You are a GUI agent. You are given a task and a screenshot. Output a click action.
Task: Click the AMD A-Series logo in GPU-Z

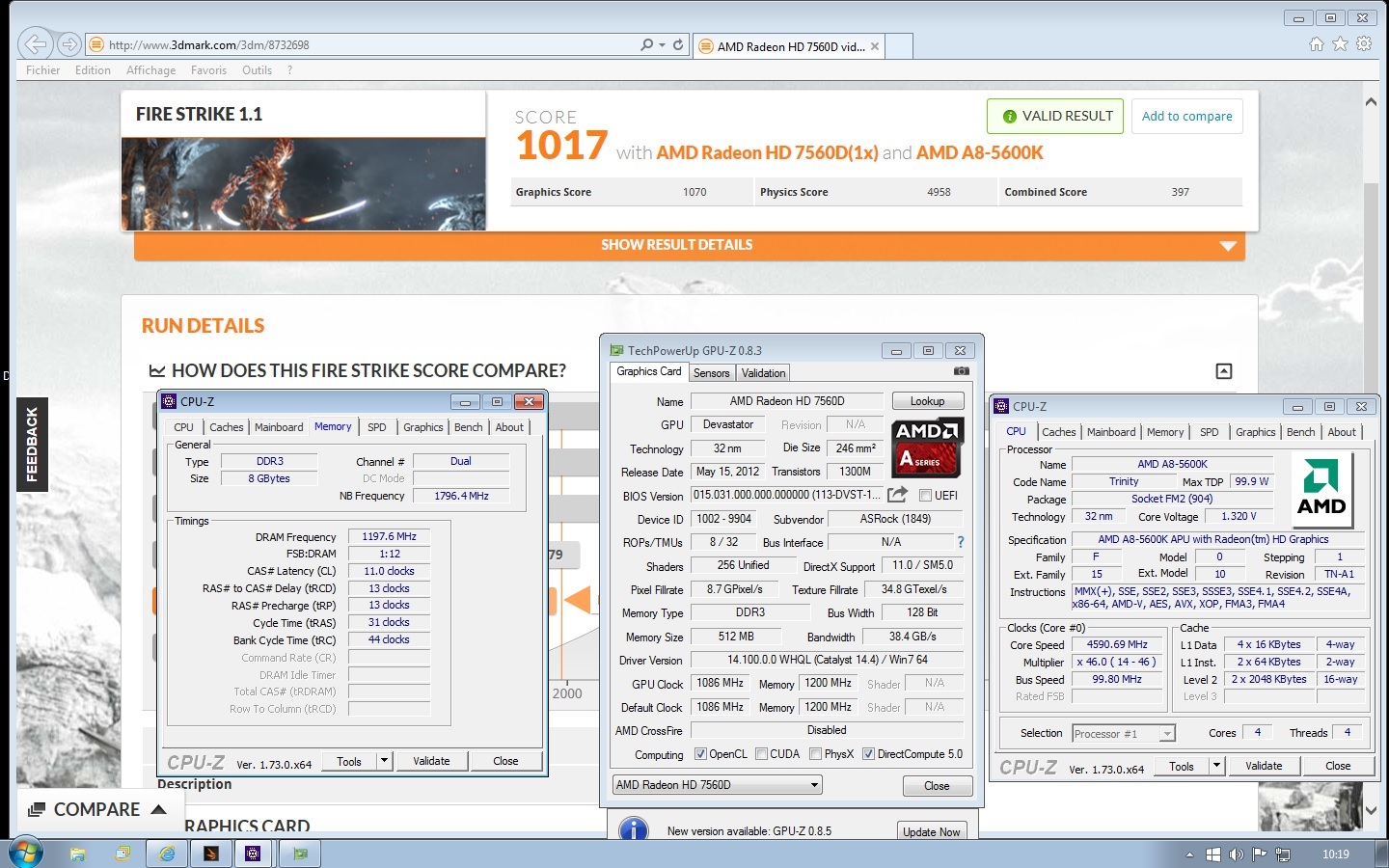(x=927, y=448)
